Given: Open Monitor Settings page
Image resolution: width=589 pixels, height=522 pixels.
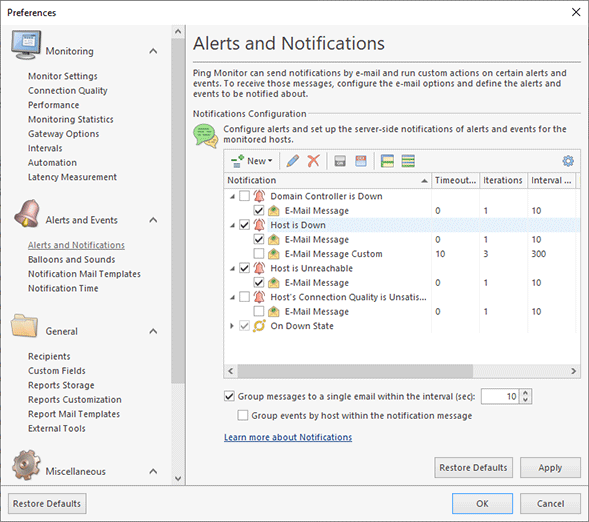Looking at the screenshot, I should (x=63, y=76).
